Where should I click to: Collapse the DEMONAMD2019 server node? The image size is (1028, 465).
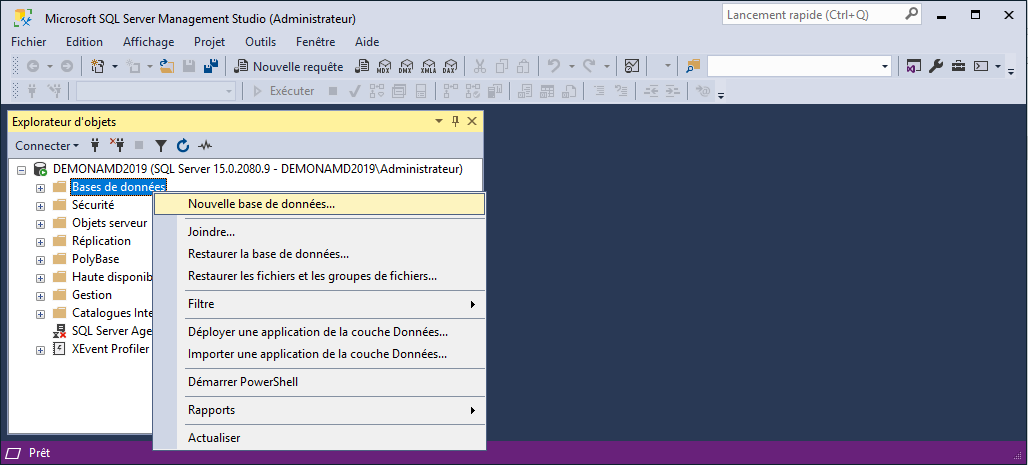[22, 170]
